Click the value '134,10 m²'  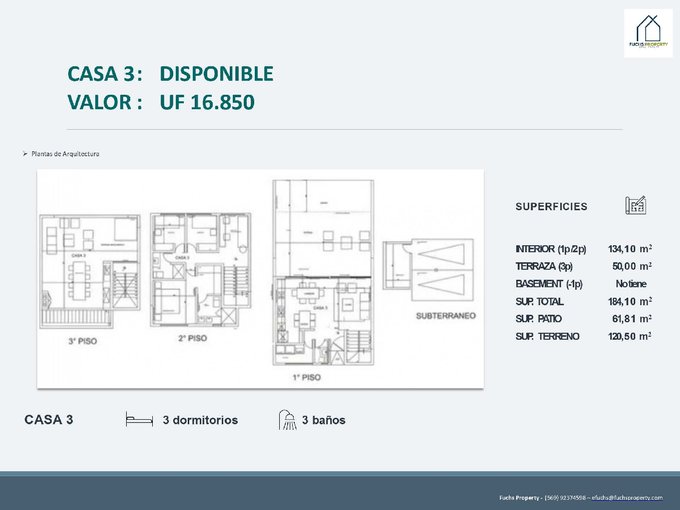click(630, 248)
